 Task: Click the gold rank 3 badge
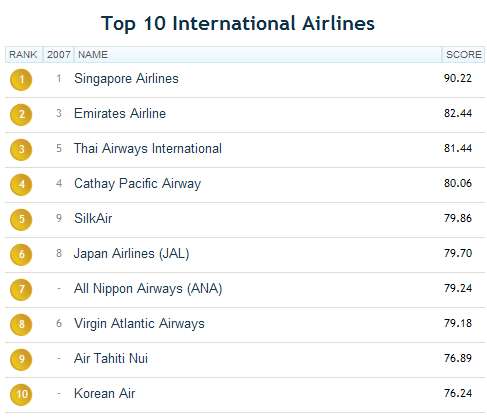tap(21, 150)
